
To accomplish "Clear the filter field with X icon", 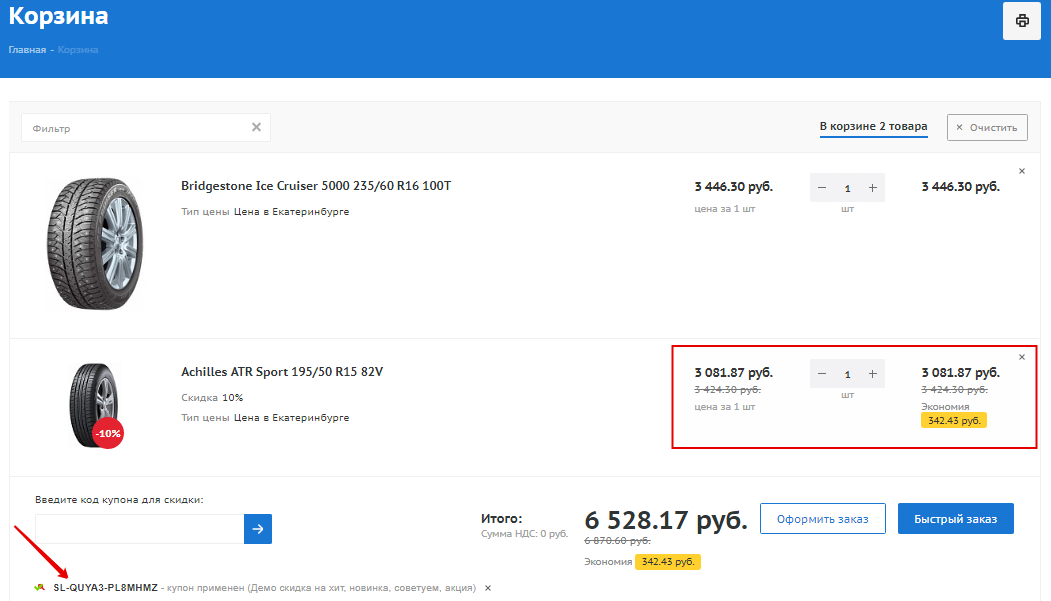I will point(256,127).
